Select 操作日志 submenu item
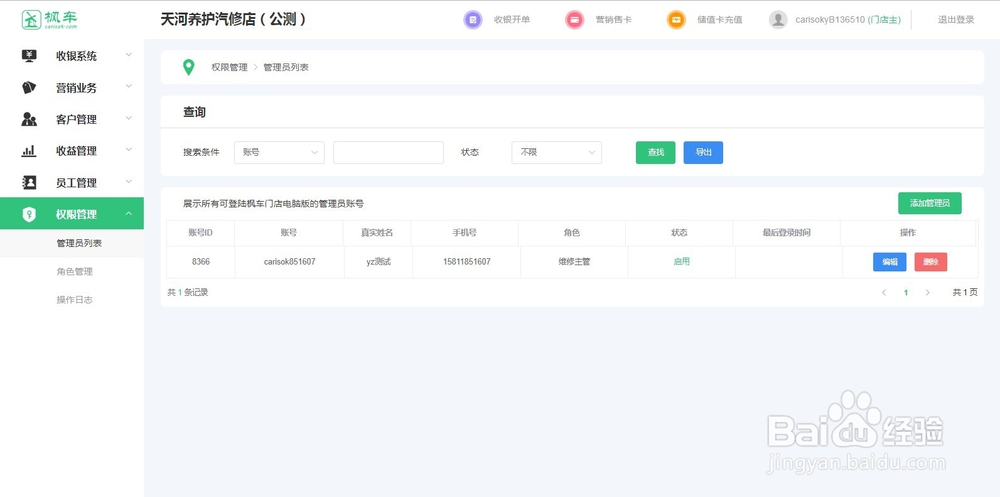This screenshot has height=497, width=1000. (x=75, y=299)
